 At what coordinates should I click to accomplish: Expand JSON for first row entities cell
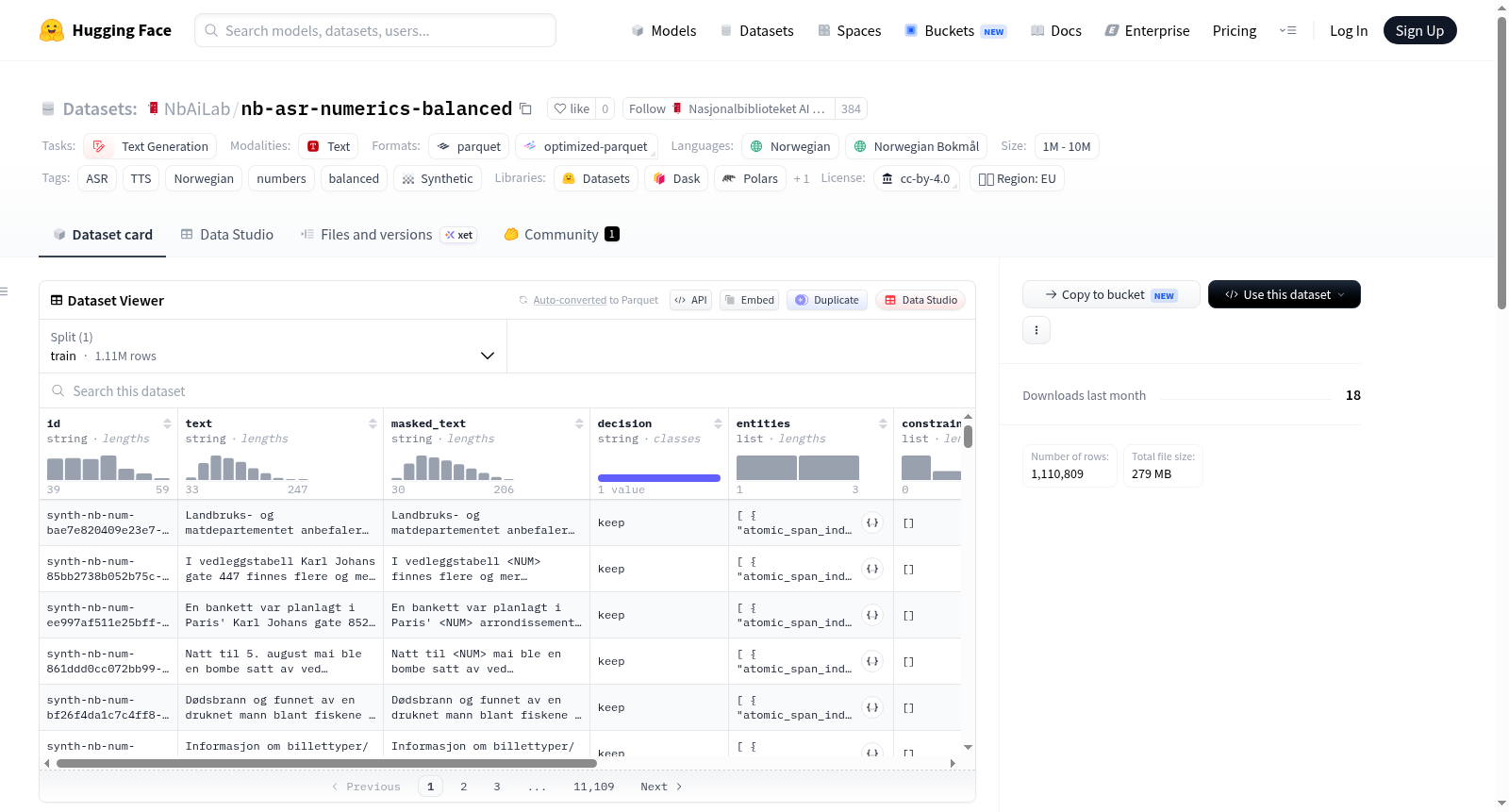click(872, 522)
